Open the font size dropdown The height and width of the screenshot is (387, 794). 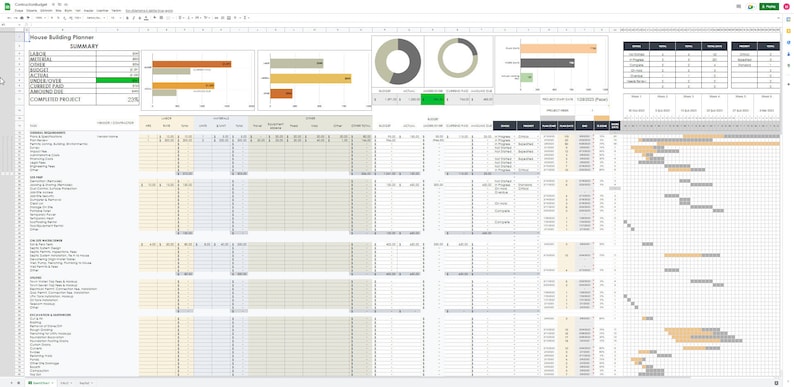116,18
